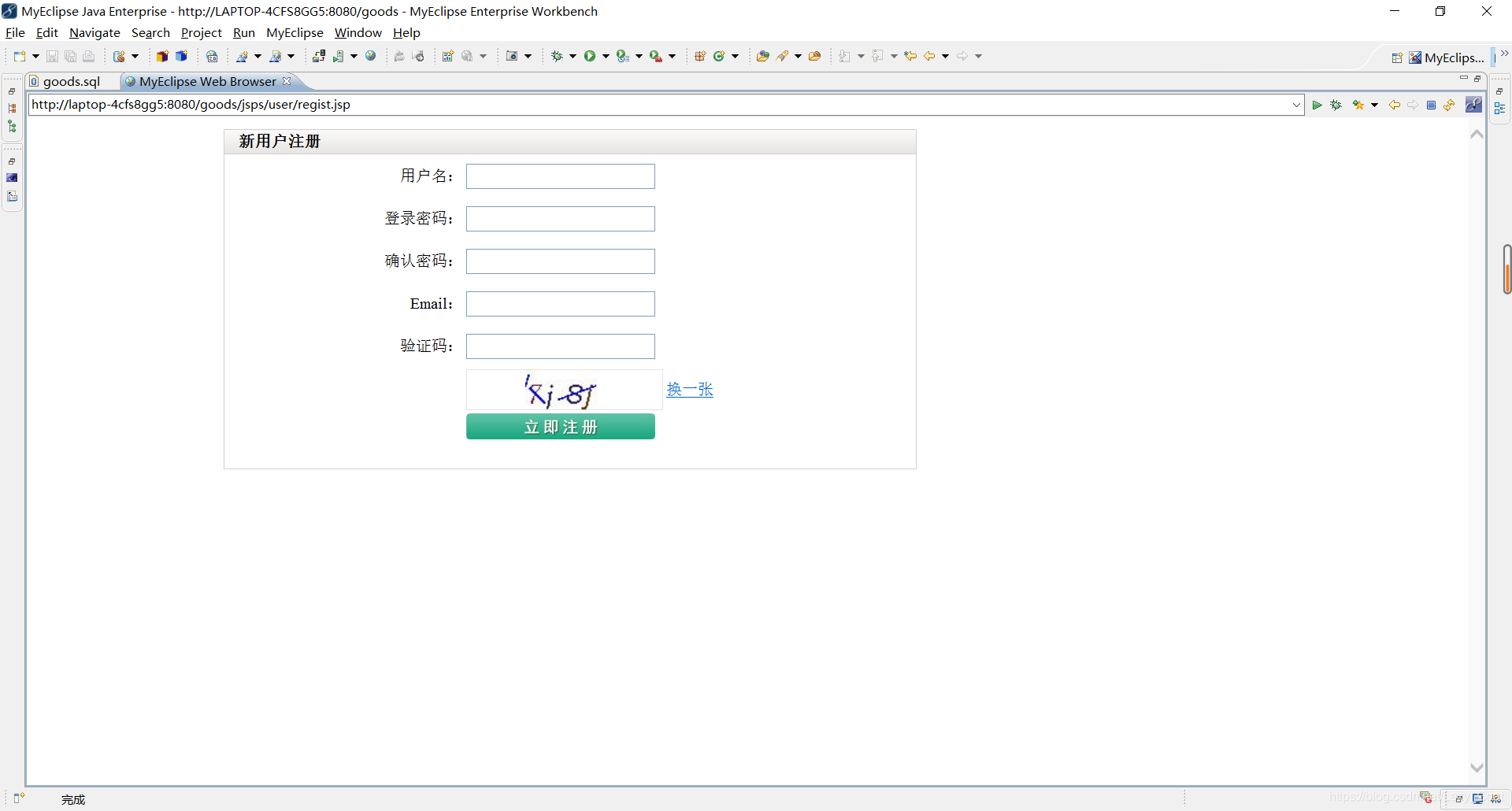Click the page scrollbar down arrow
The image size is (1512, 811).
pyautogui.click(x=1477, y=768)
